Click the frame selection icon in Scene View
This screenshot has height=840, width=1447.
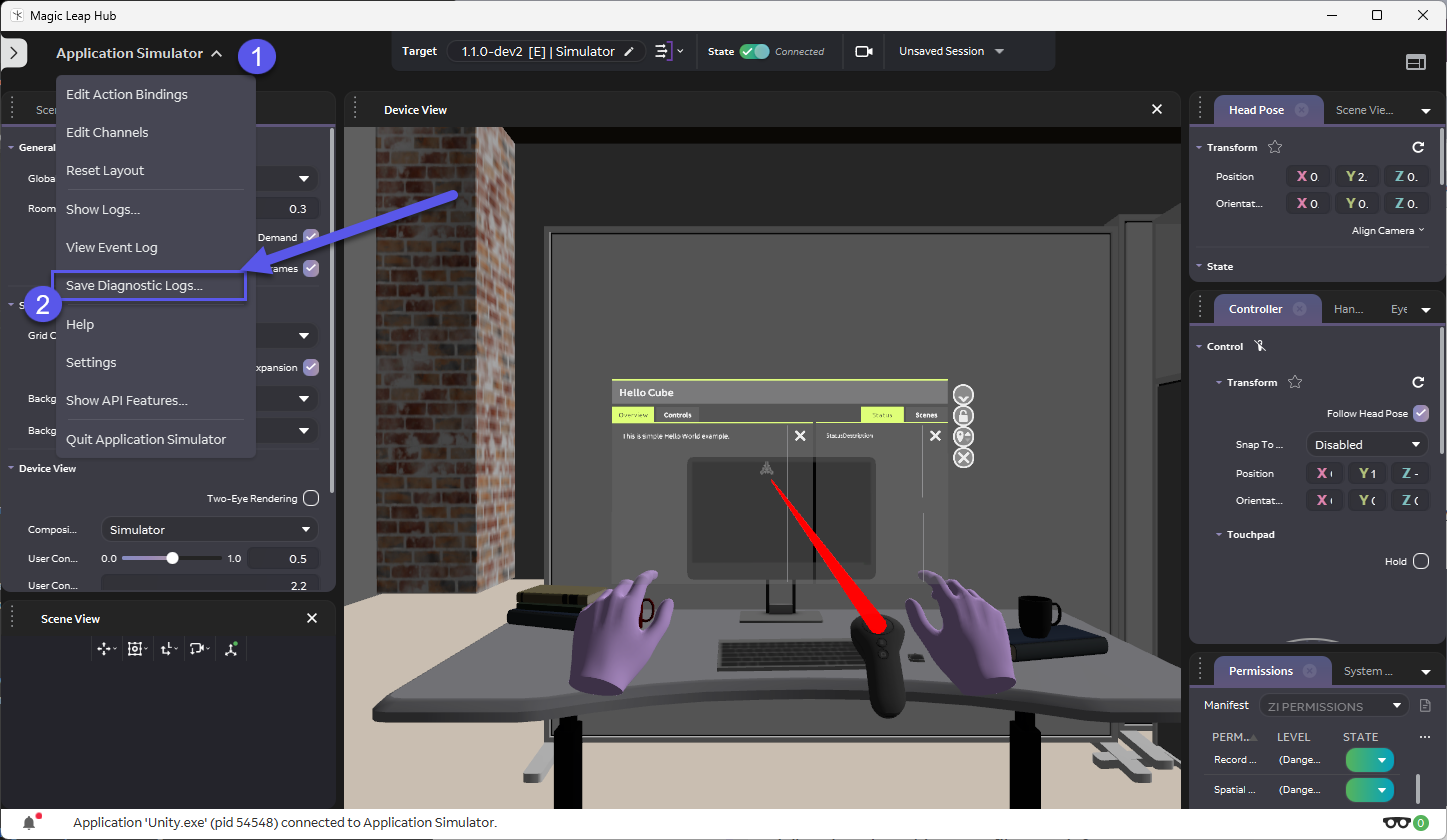pyautogui.click(x=135, y=649)
